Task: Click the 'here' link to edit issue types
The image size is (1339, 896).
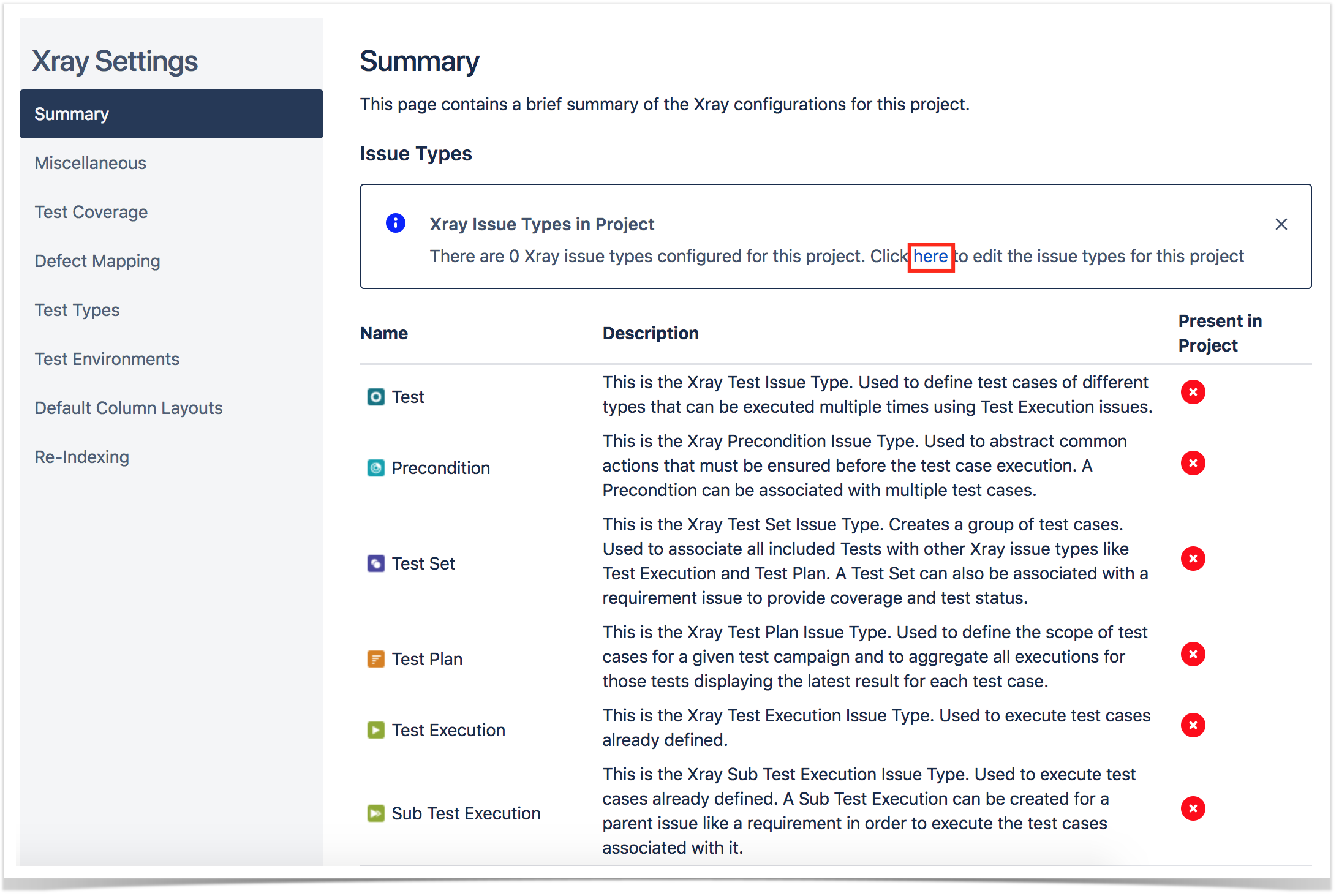Action: click(x=930, y=256)
